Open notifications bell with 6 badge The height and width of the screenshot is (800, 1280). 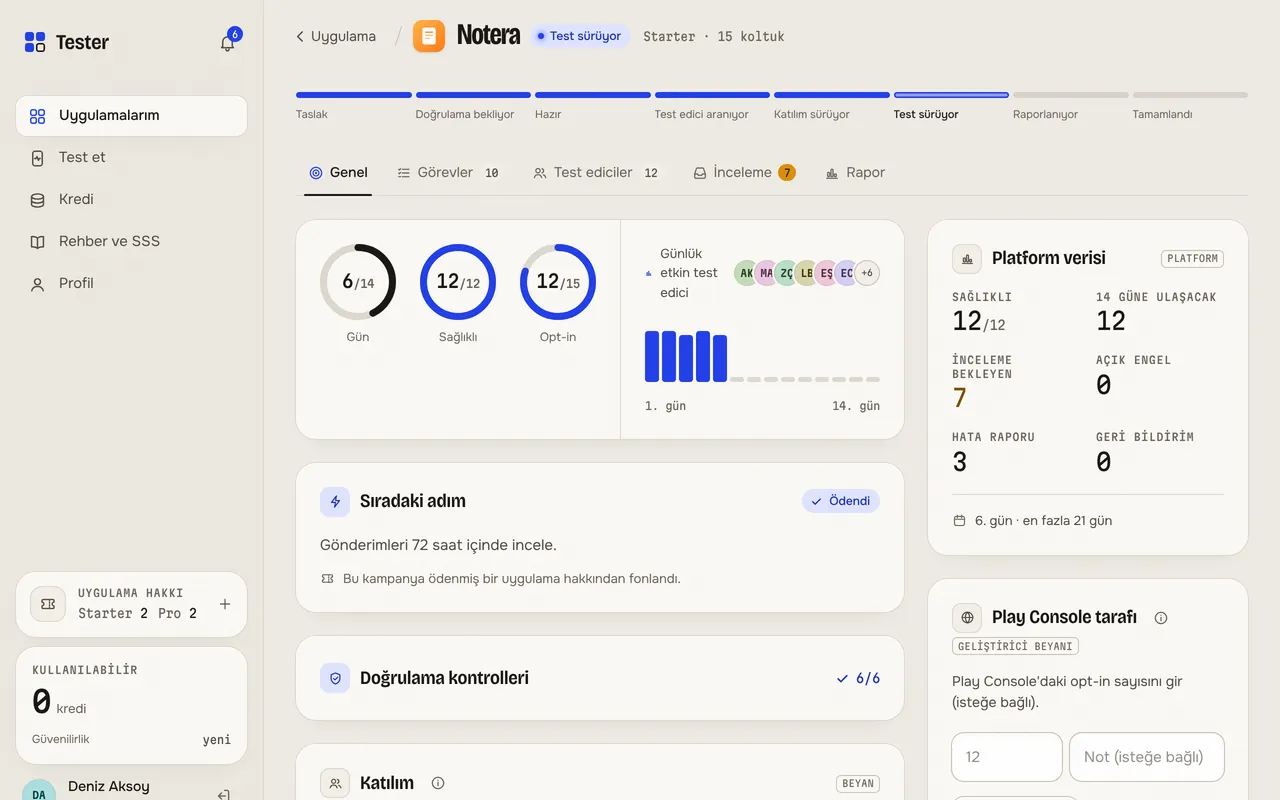[x=228, y=43]
